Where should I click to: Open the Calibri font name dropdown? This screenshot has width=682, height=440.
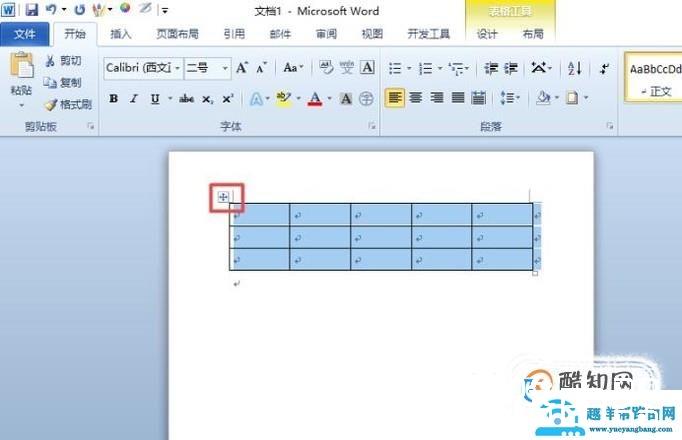coord(177,68)
